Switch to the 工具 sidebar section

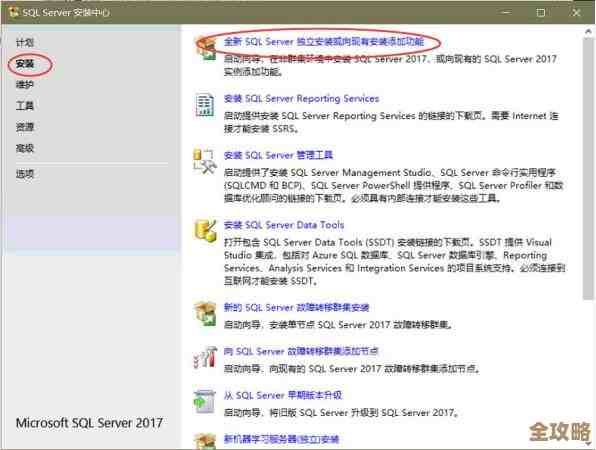pos(25,106)
